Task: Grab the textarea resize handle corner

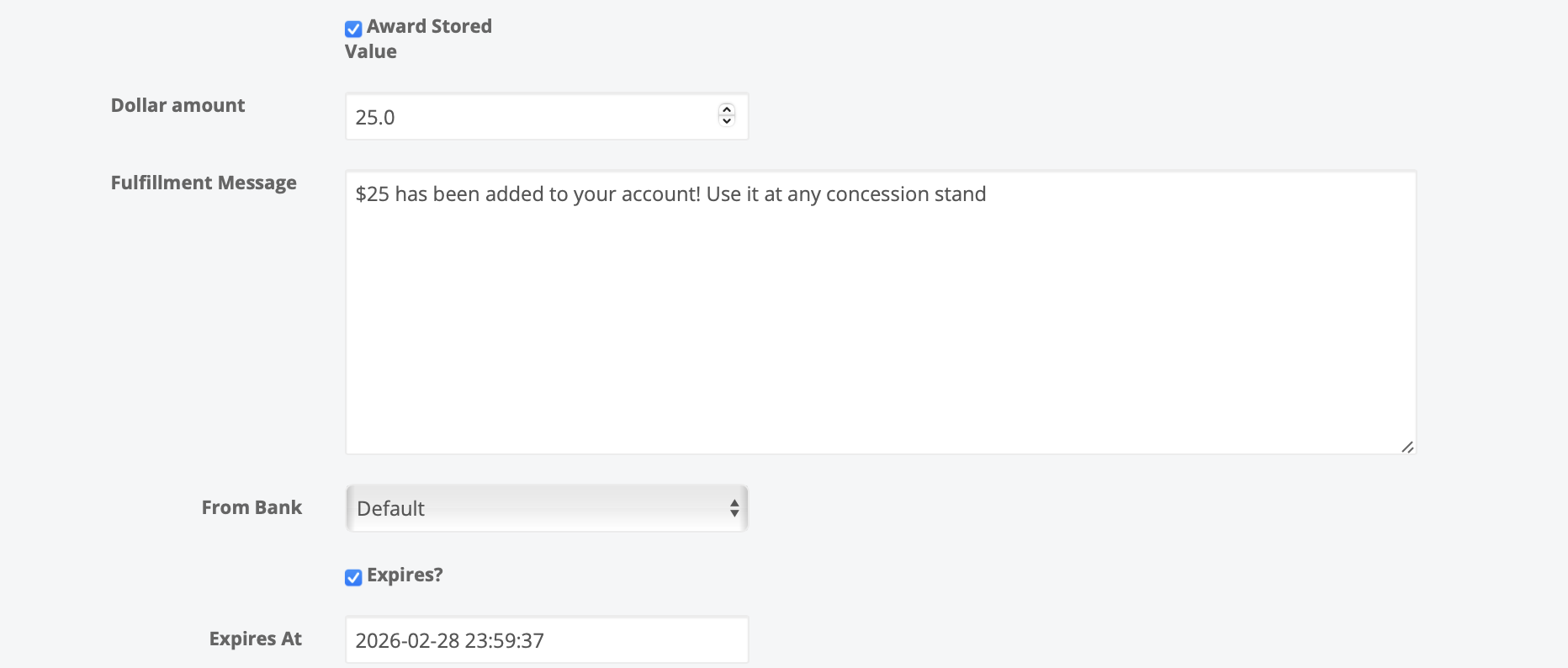Action: coord(1407,447)
